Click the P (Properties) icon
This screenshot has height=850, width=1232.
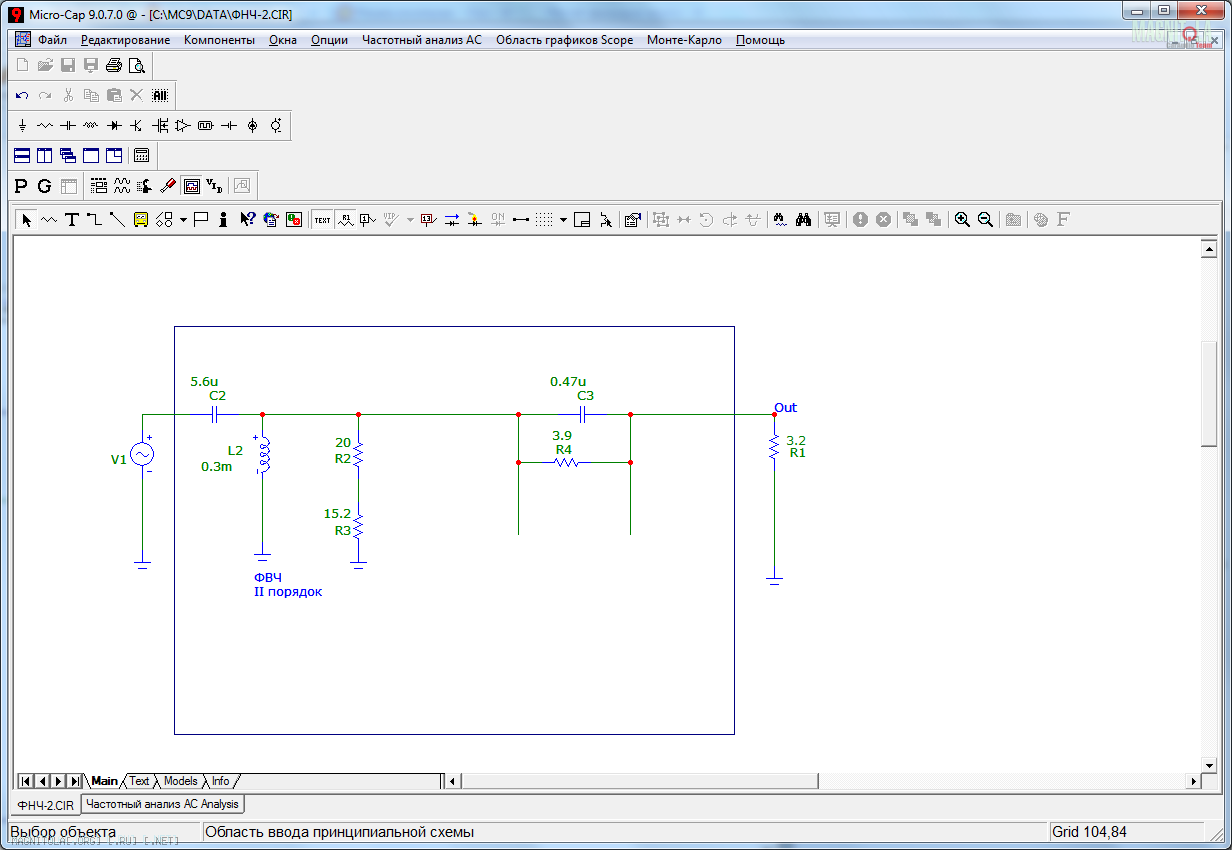pos(21,186)
